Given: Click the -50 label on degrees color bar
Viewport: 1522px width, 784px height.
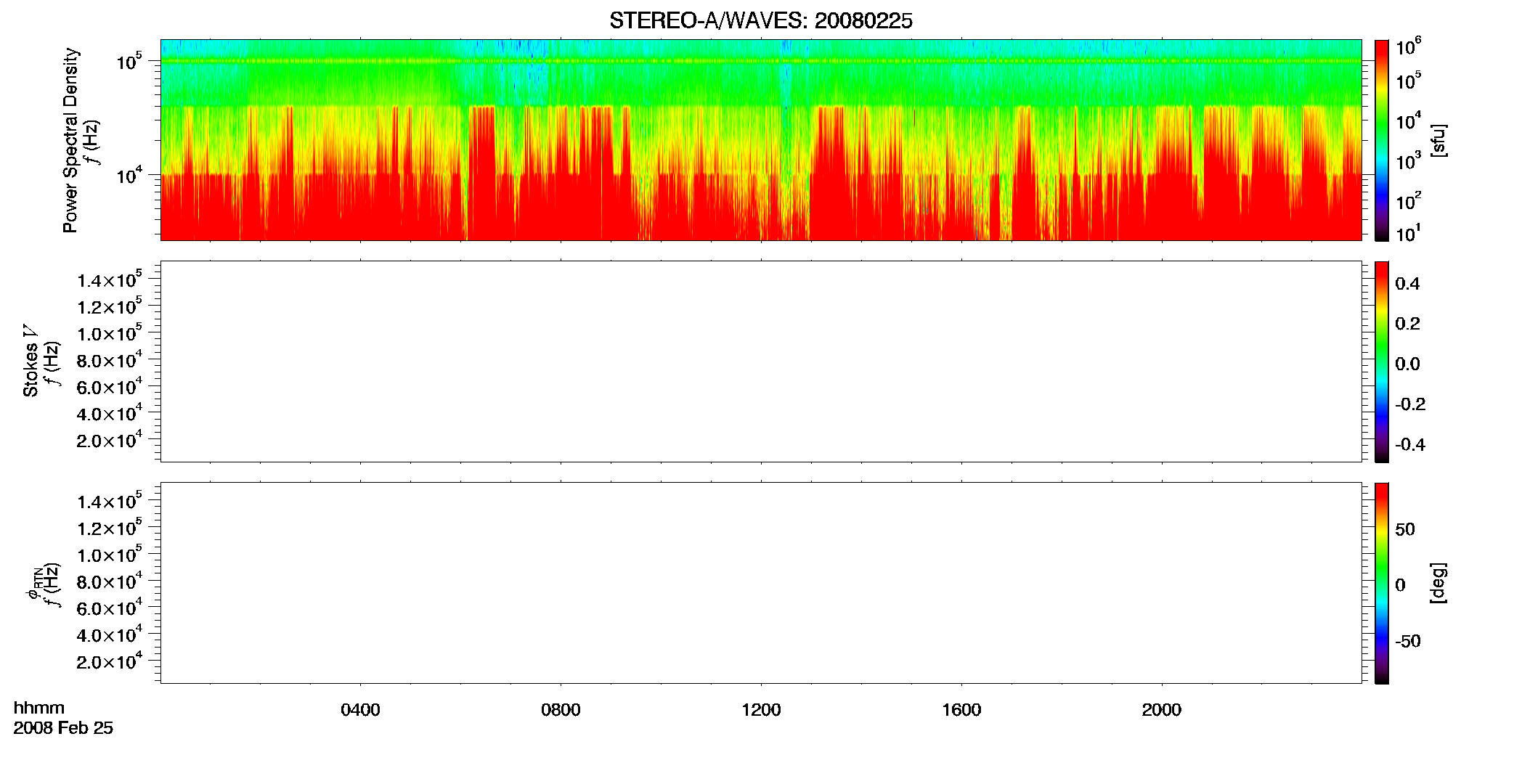Looking at the screenshot, I should (x=1409, y=642).
